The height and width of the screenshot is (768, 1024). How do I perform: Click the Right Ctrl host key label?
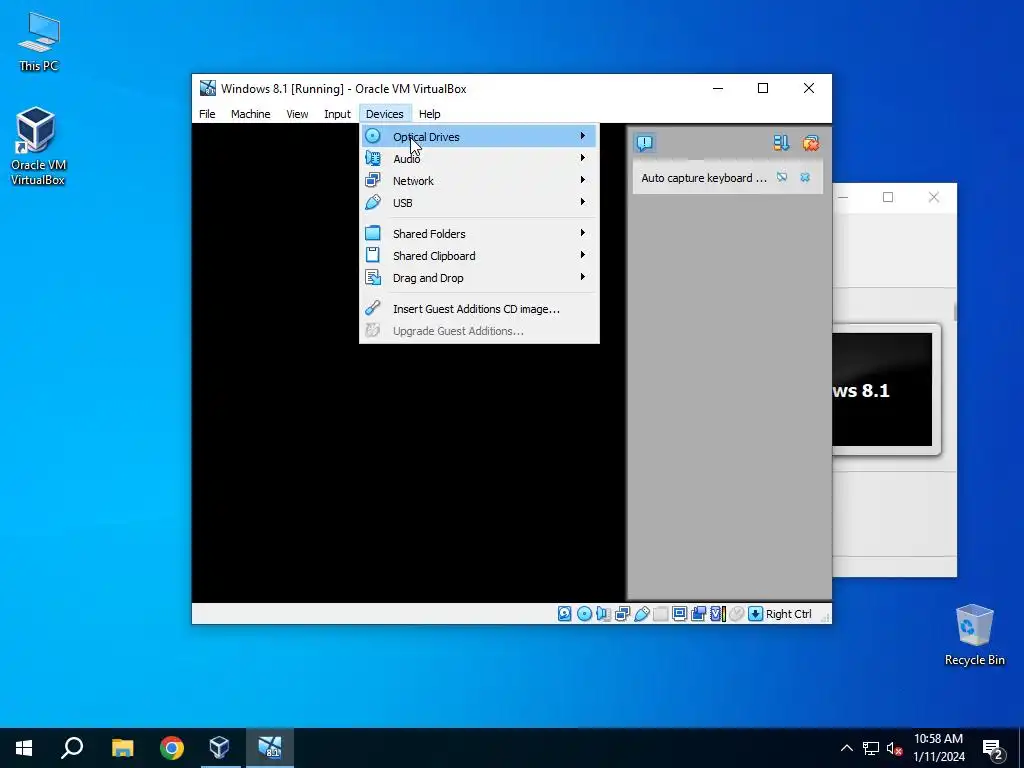pyautogui.click(x=789, y=614)
